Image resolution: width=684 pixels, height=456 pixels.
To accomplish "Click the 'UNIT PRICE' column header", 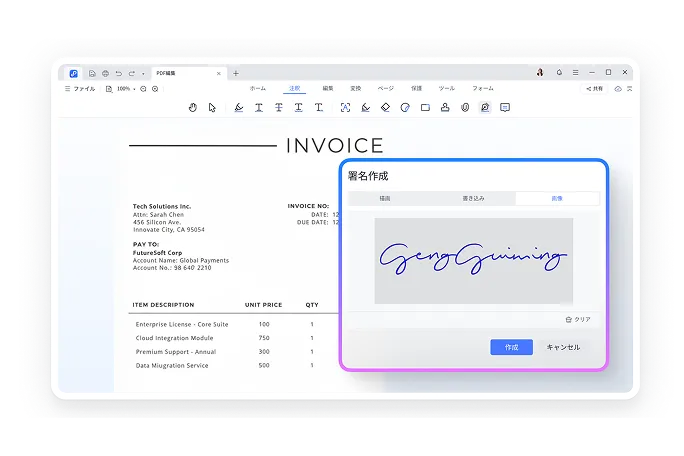I will (x=263, y=305).
